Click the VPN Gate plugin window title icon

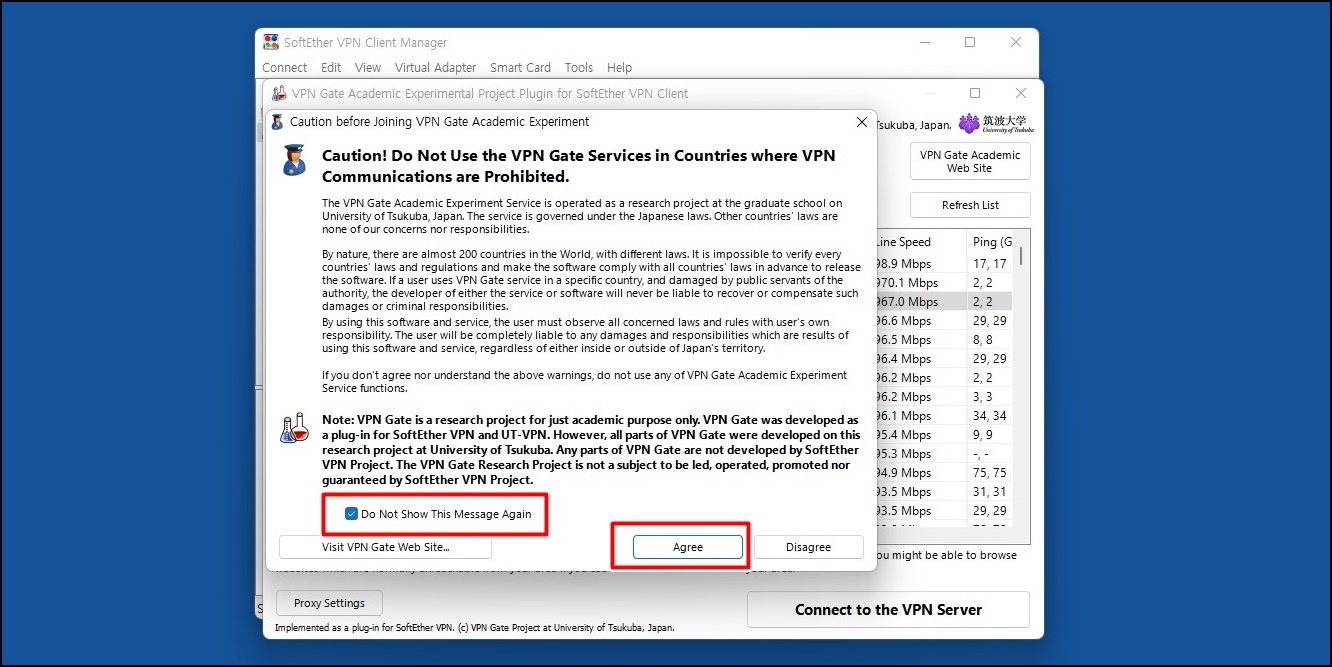(x=280, y=93)
